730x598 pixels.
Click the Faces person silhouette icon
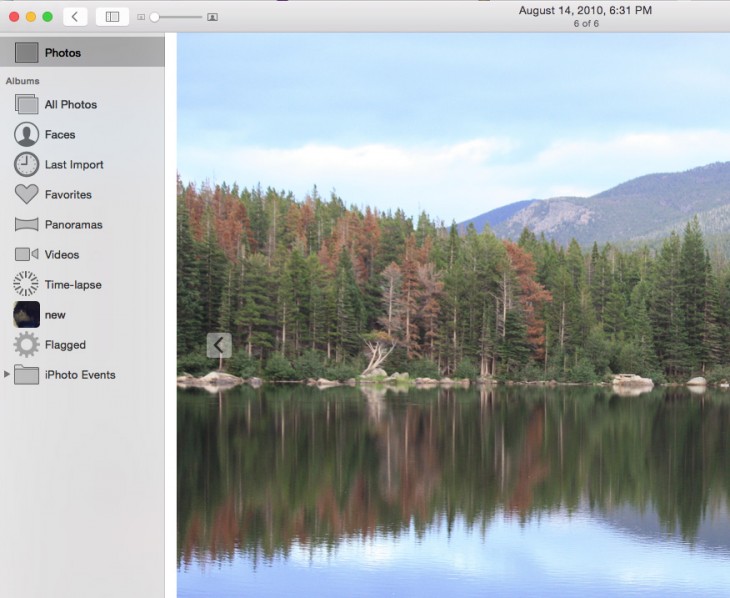[x=27, y=135]
